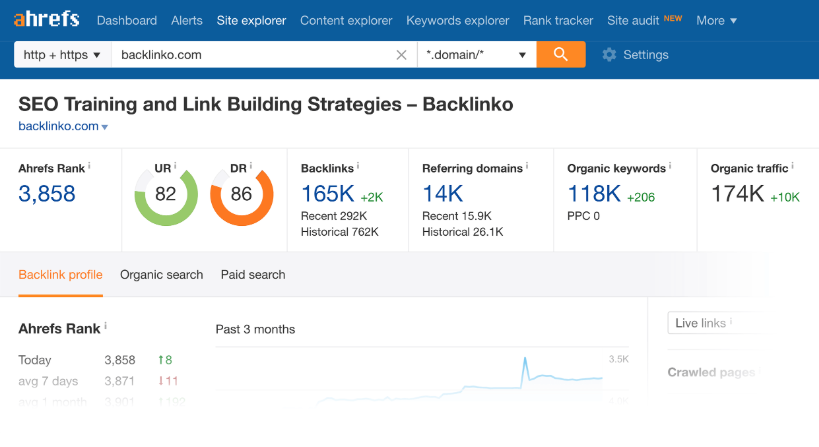Click the Backlinks count 165K

coord(328,194)
